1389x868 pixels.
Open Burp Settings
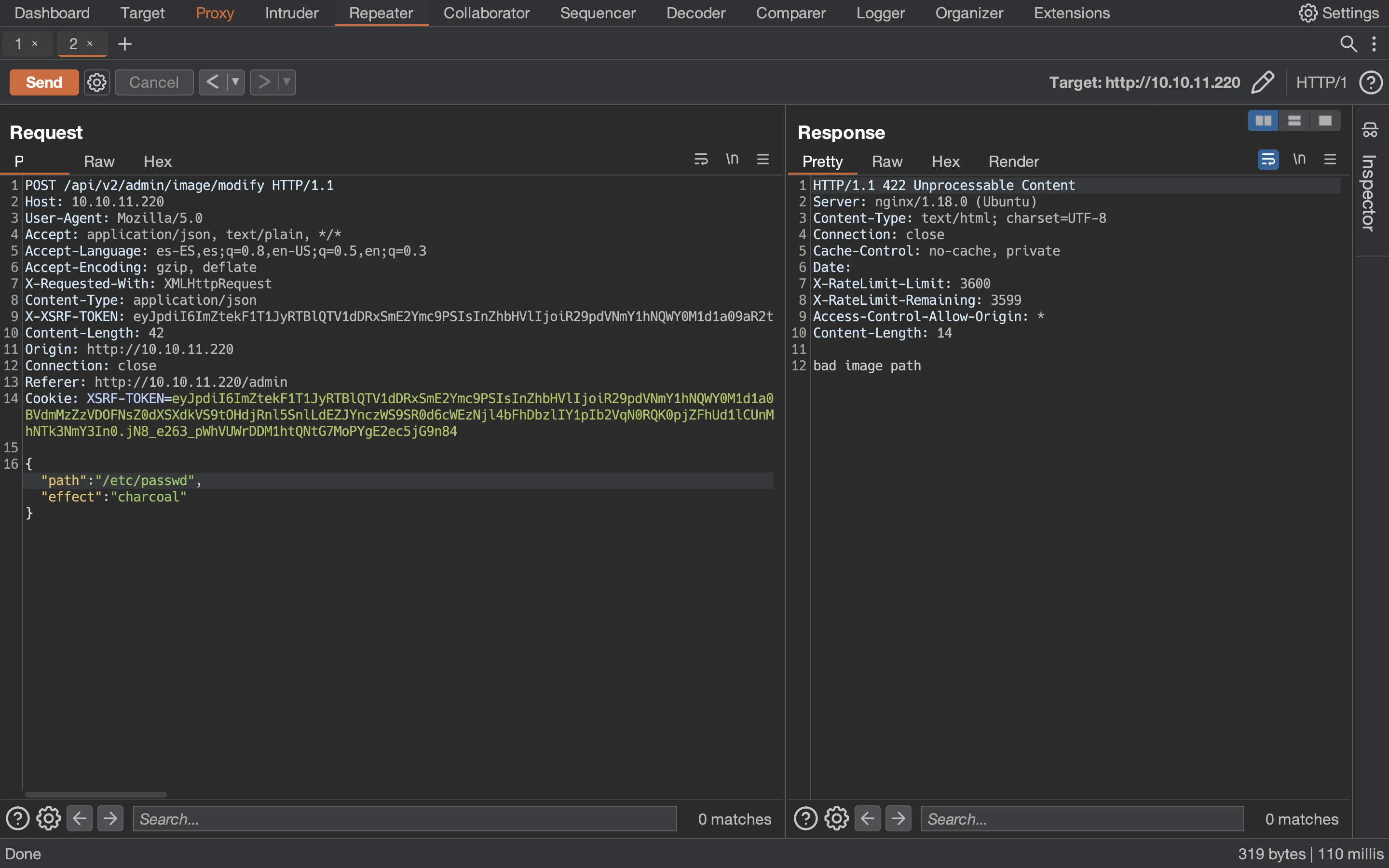click(x=1338, y=13)
